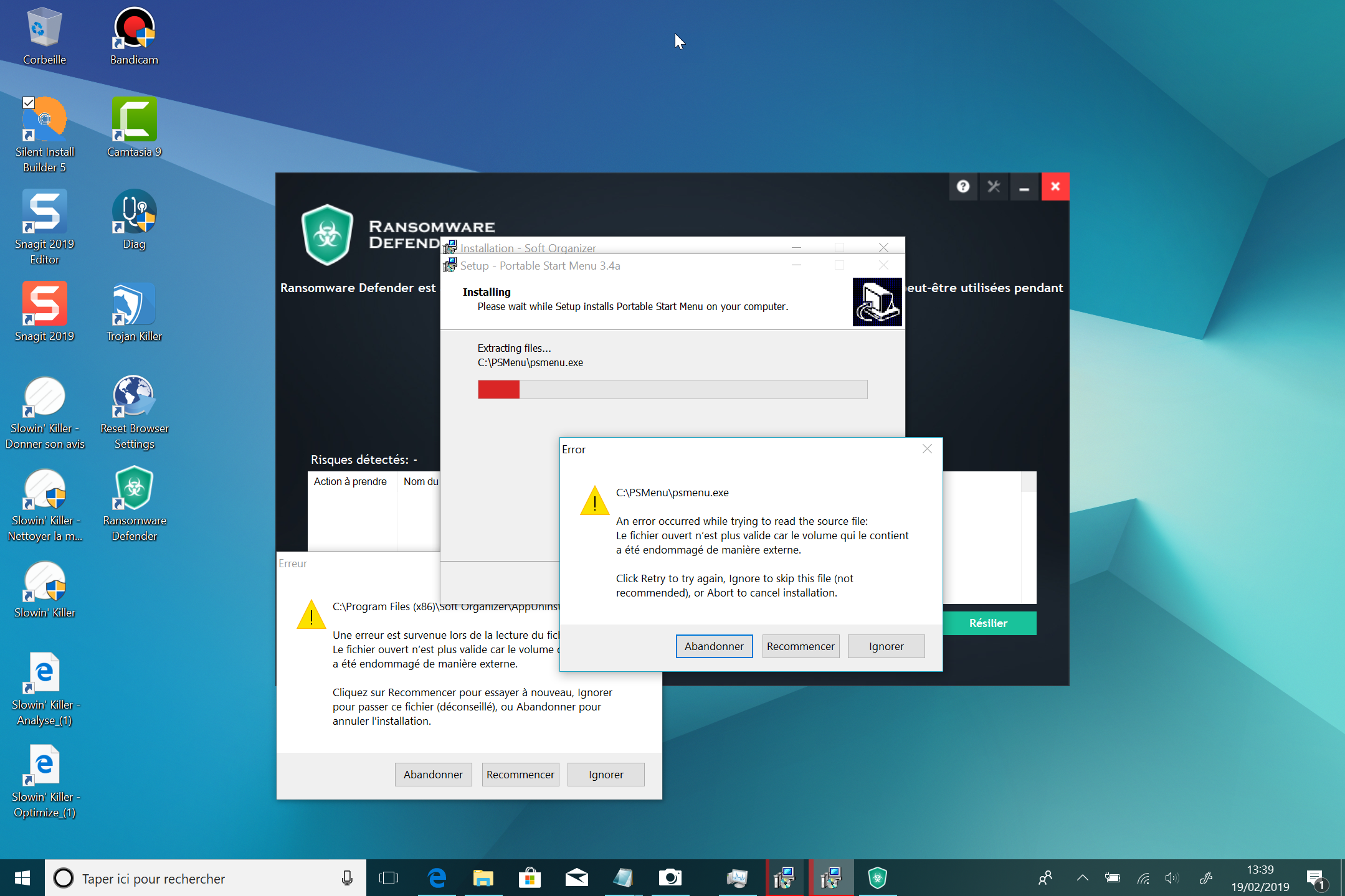Click the microphone icon in the search box
Image resolution: width=1345 pixels, height=896 pixels.
347,878
